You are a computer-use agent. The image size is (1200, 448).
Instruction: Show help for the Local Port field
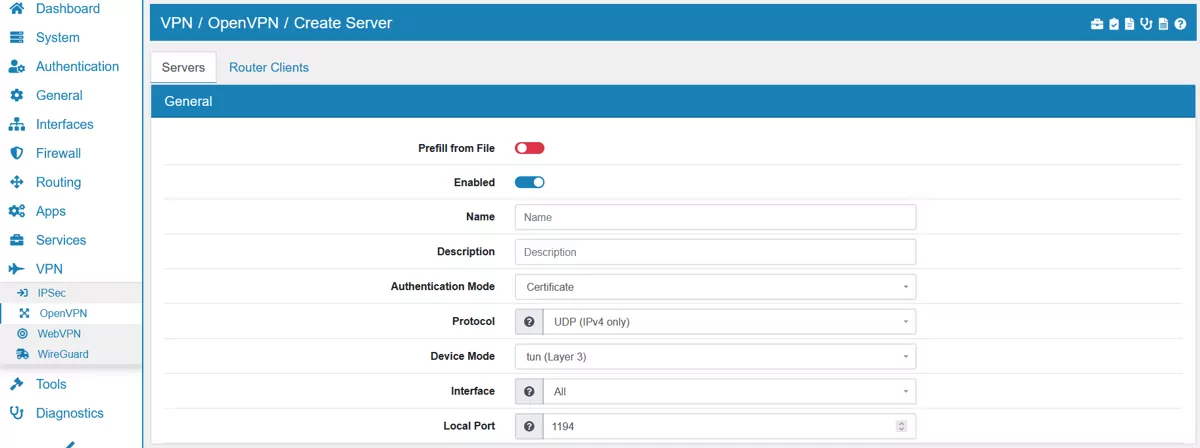pos(529,426)
